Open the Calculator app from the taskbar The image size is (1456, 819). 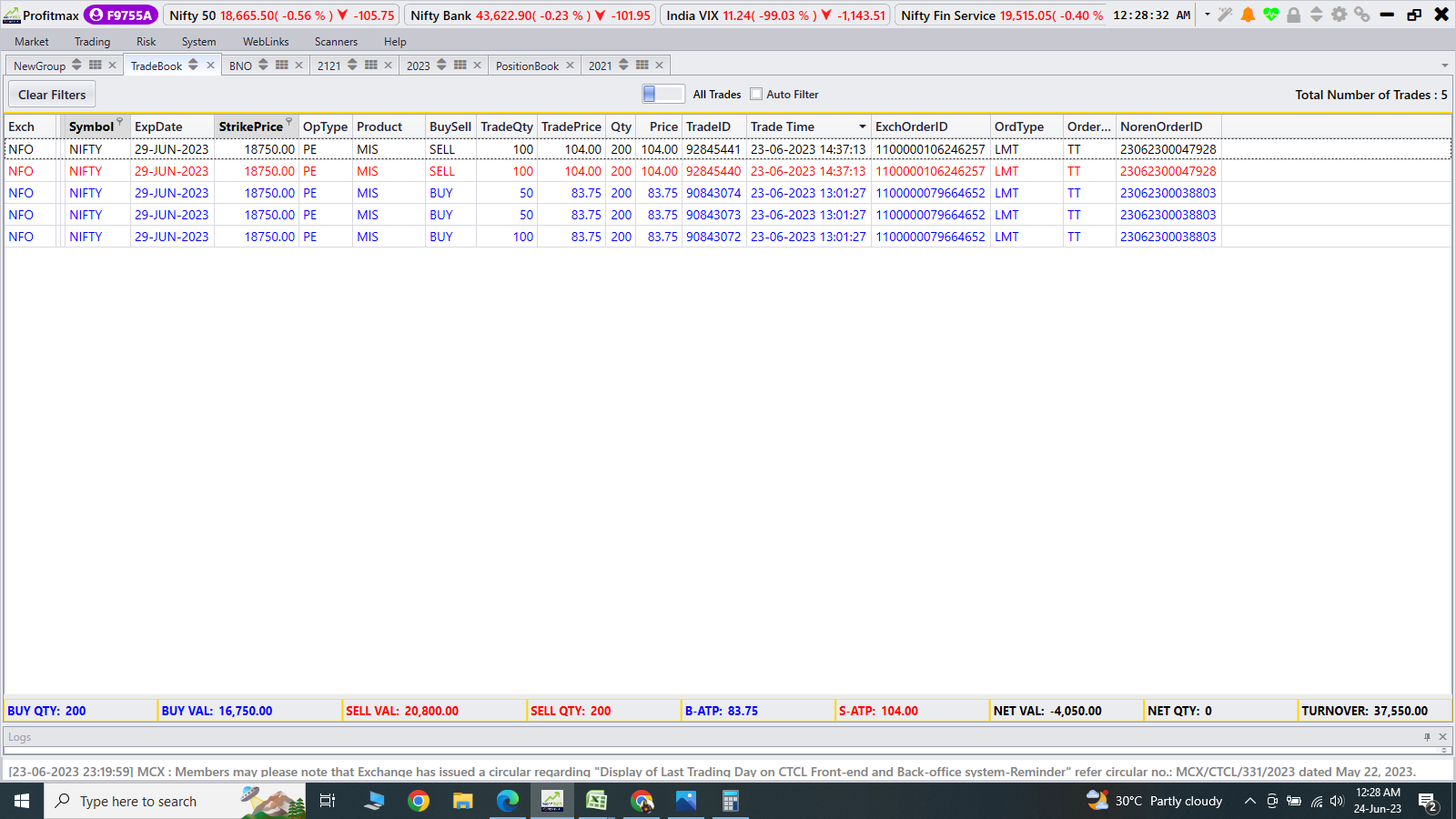[730, 801]
